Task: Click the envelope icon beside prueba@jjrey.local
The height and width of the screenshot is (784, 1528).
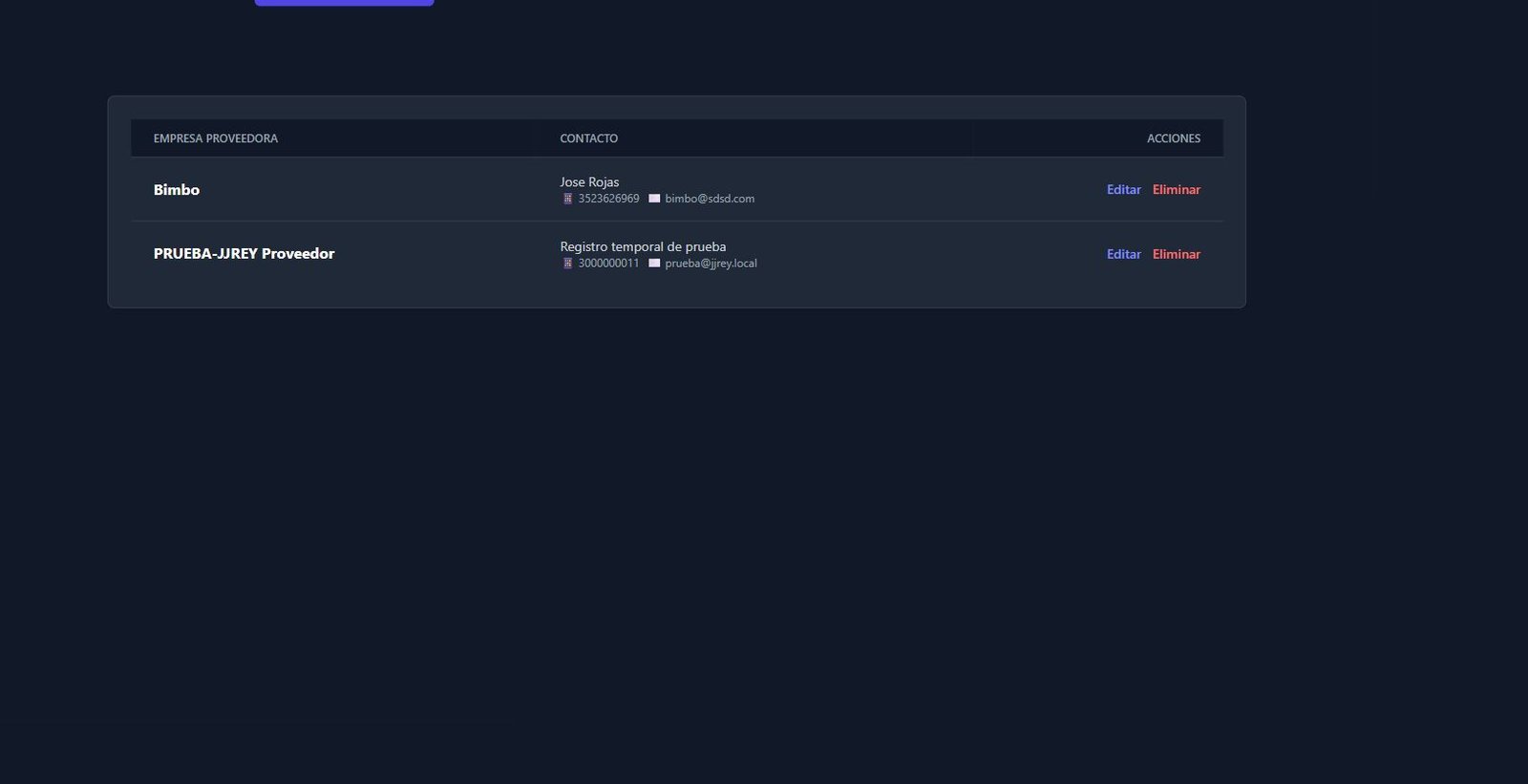Action: (x=654, y=264)
